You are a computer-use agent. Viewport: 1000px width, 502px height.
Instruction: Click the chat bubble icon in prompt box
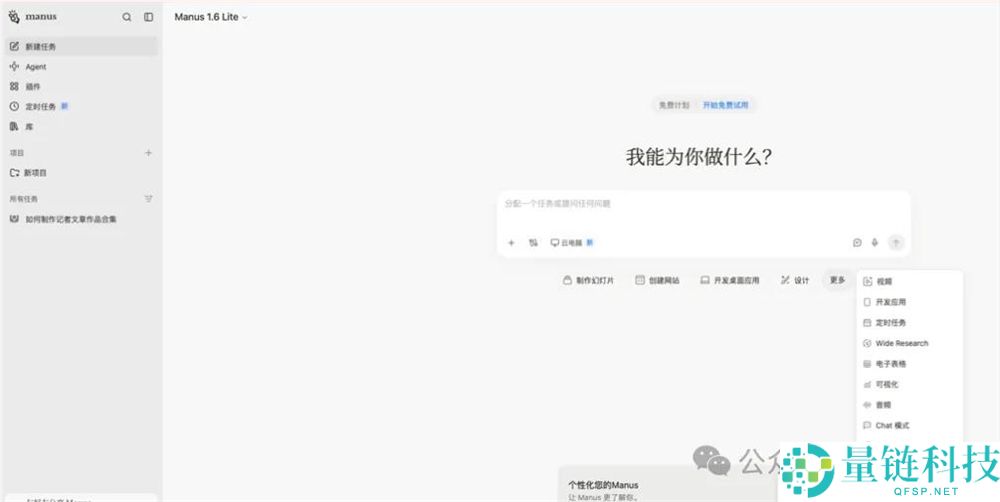point(857,243)
